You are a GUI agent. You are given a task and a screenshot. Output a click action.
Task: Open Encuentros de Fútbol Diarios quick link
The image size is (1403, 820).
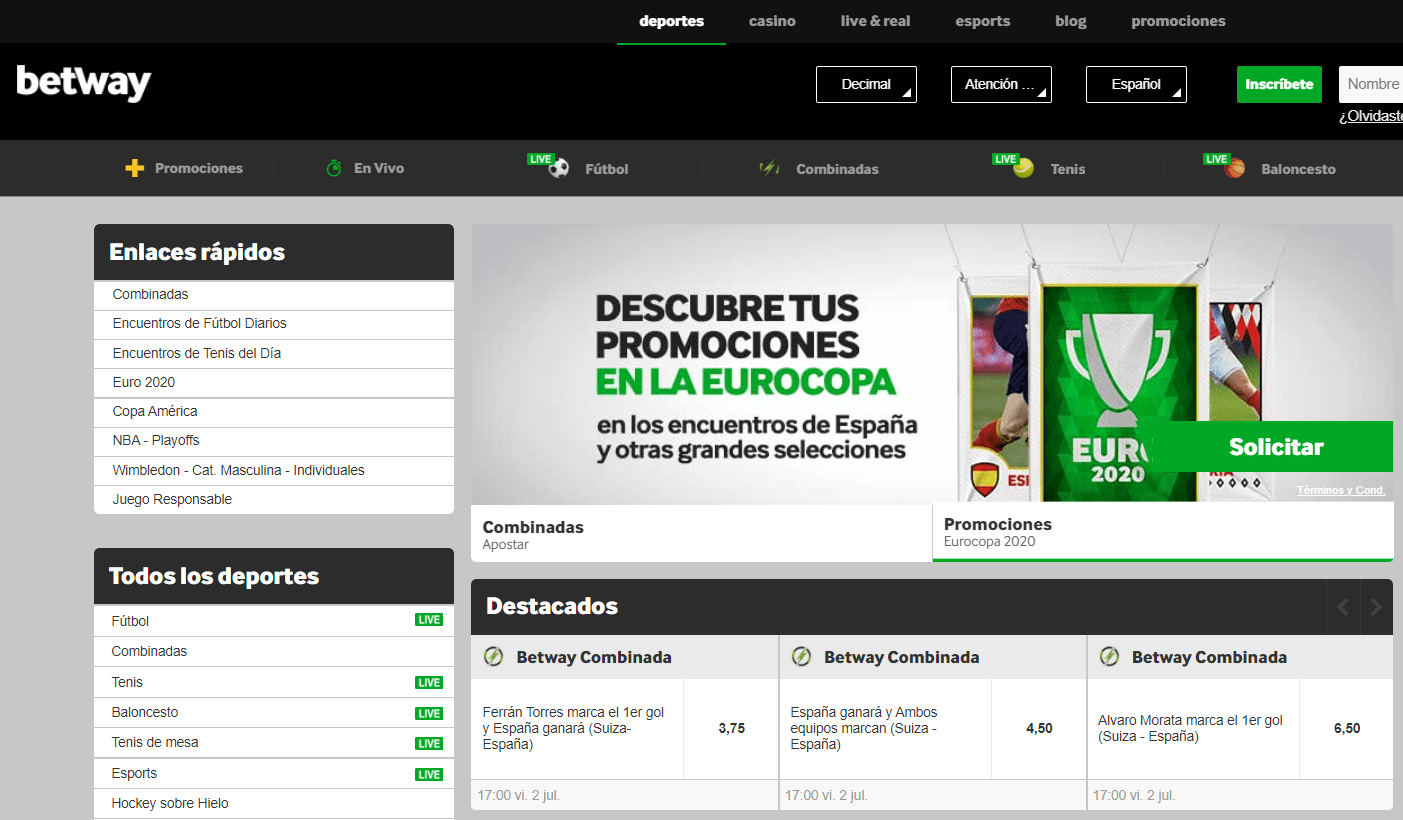(274, 324)
